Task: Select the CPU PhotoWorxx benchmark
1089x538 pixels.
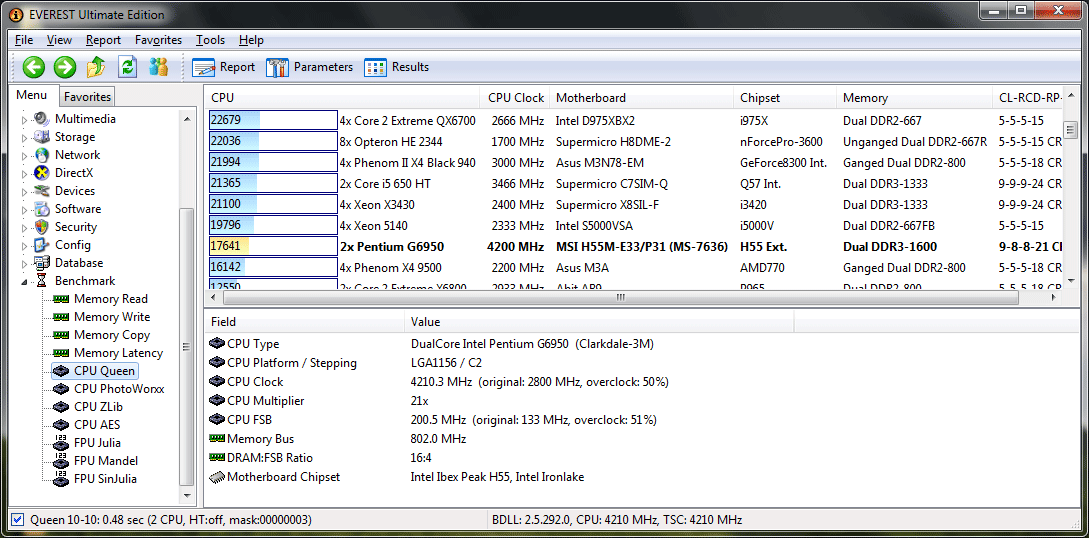Action: pos(118,389)
